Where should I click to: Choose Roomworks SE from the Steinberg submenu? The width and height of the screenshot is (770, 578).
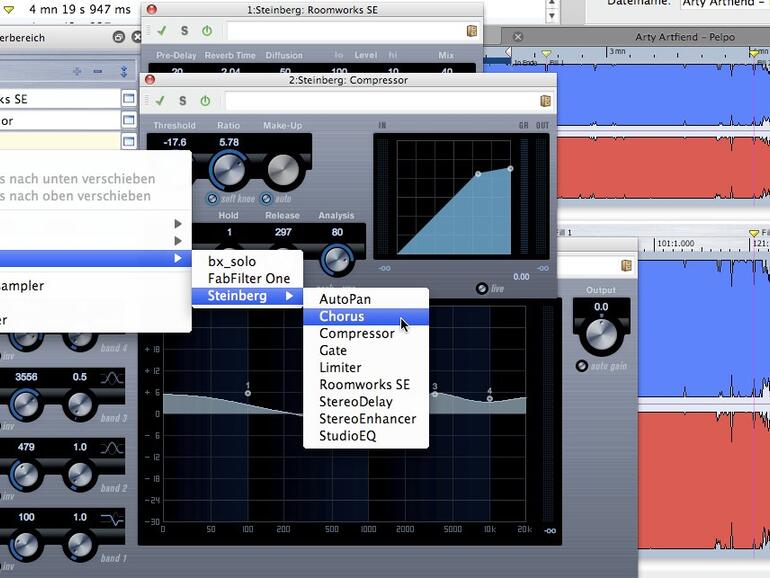366,385
